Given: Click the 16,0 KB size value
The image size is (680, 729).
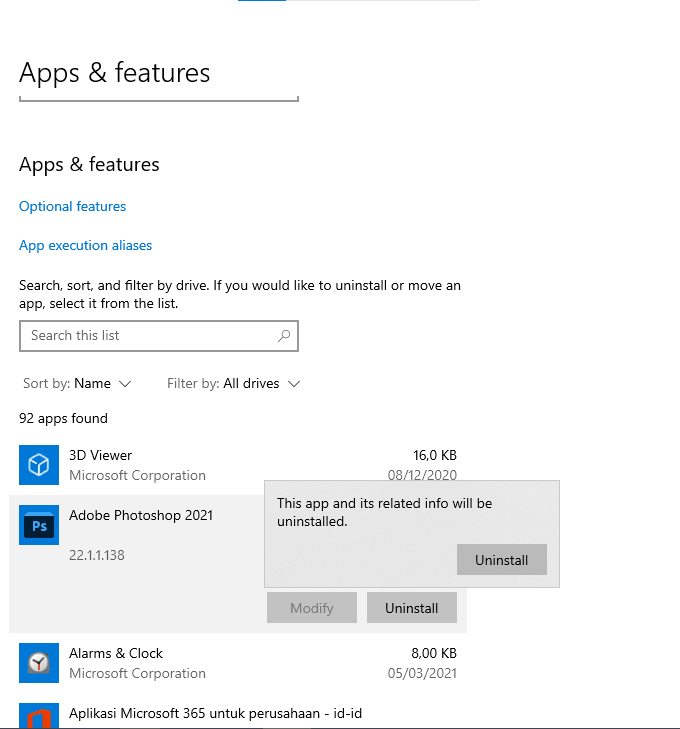Looking at the screenshot, I should click(x=435, y=455).
